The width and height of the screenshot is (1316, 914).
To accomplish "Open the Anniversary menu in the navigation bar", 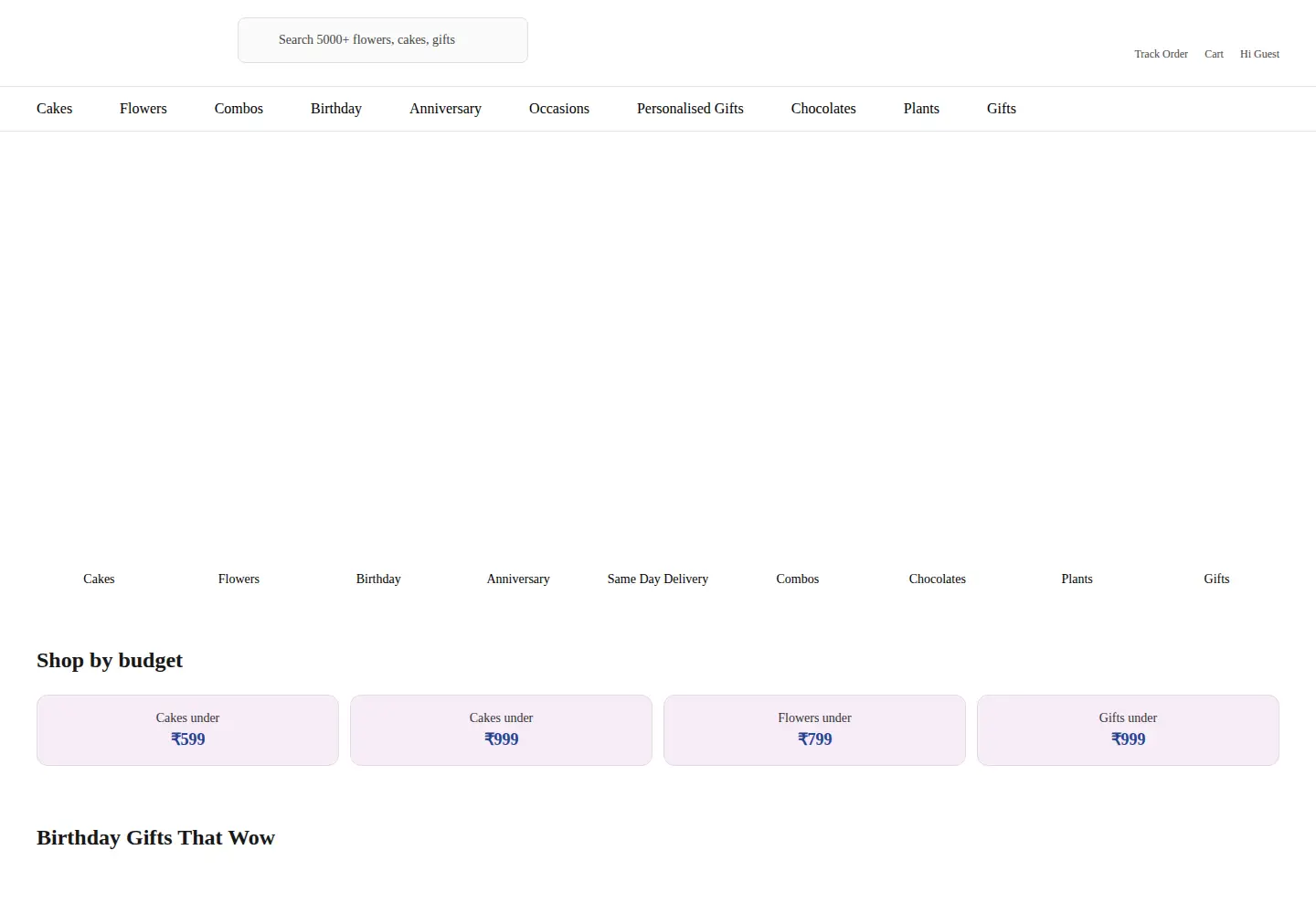I will 445,109.
